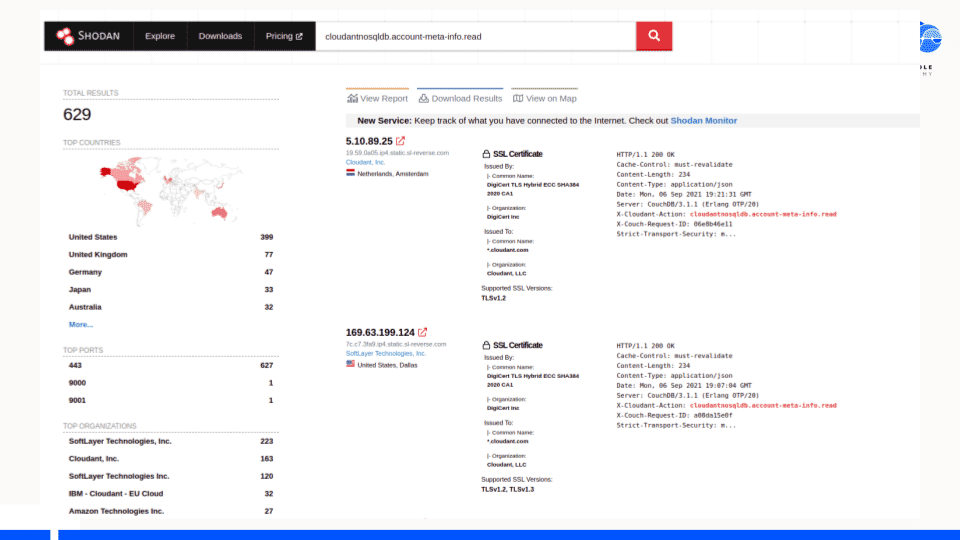The height and width of the screenshot is (540, 960).
Task: Click the first result's Server: CouchDB/3.1.1 line
Action: [688, 204]
